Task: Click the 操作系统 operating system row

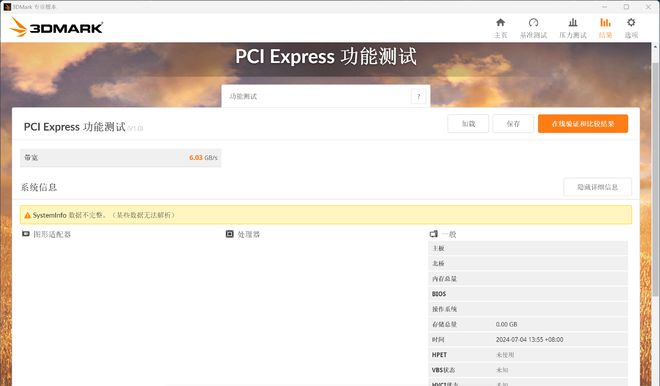Action: [x=528, y=309]
